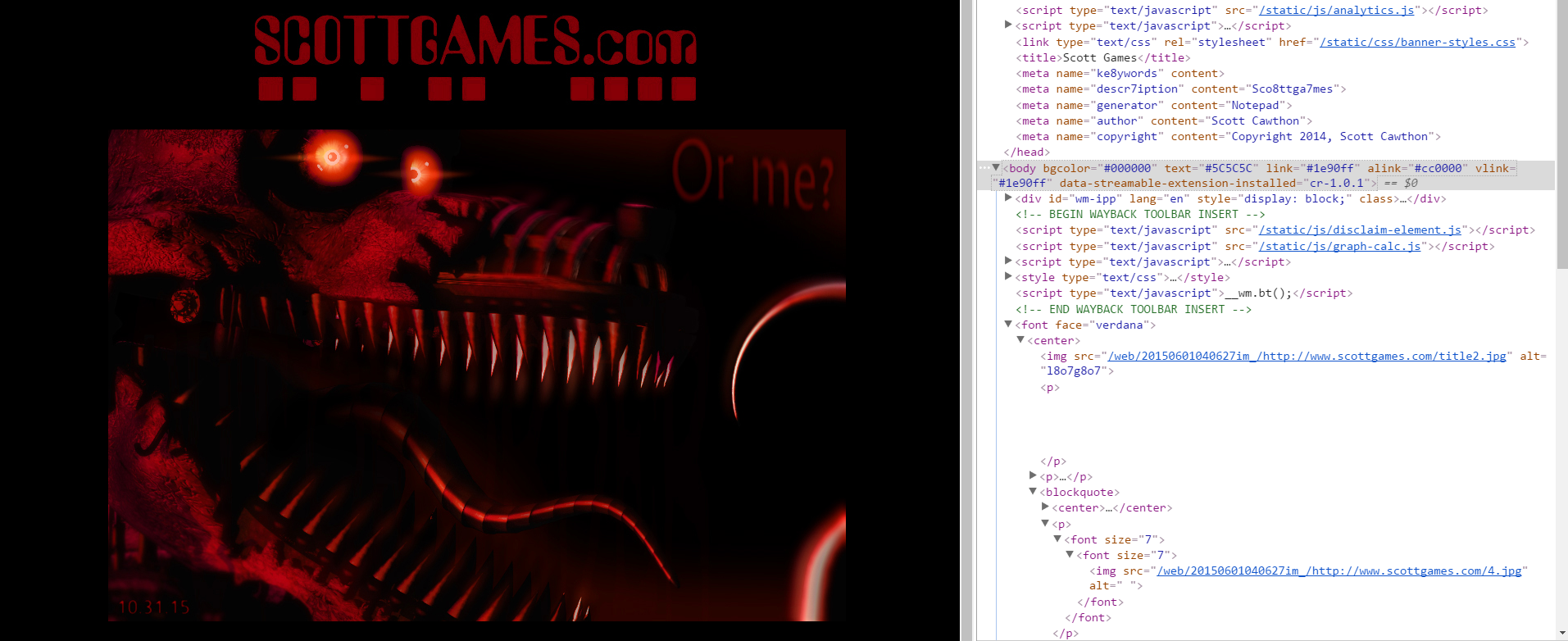Select the meta name="ke8ywords" row
Image resolution: width=1568 pixels, height=641 pixels.
1120,73
